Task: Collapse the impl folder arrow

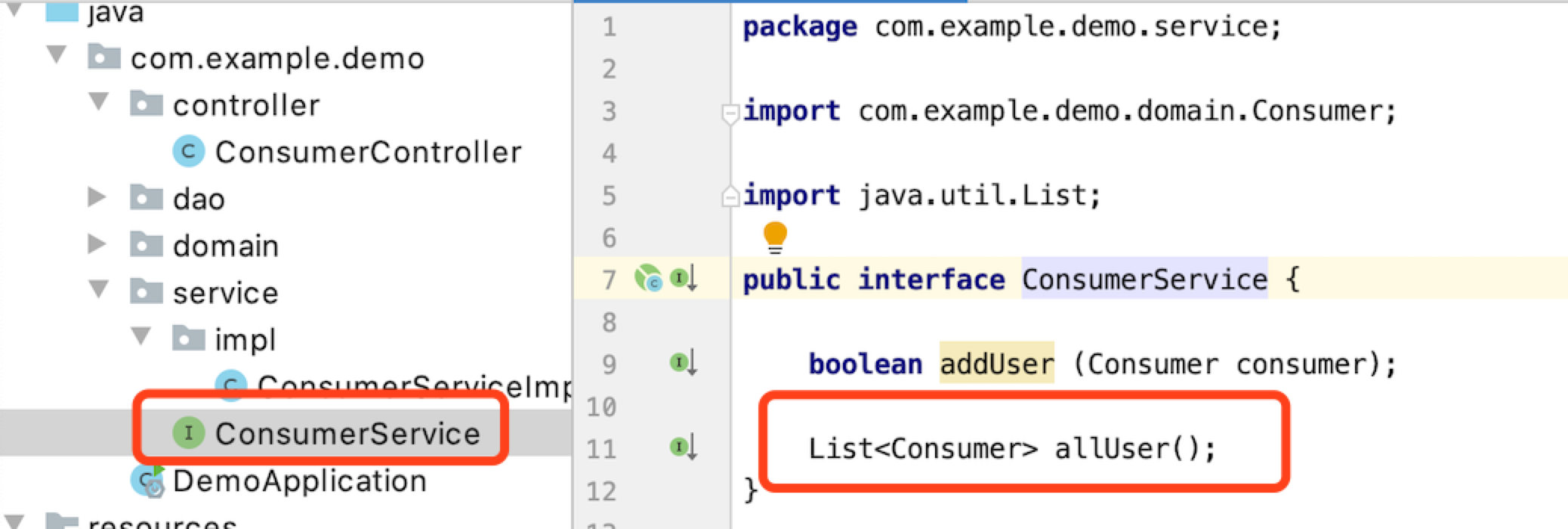Action: pos(141,336)
